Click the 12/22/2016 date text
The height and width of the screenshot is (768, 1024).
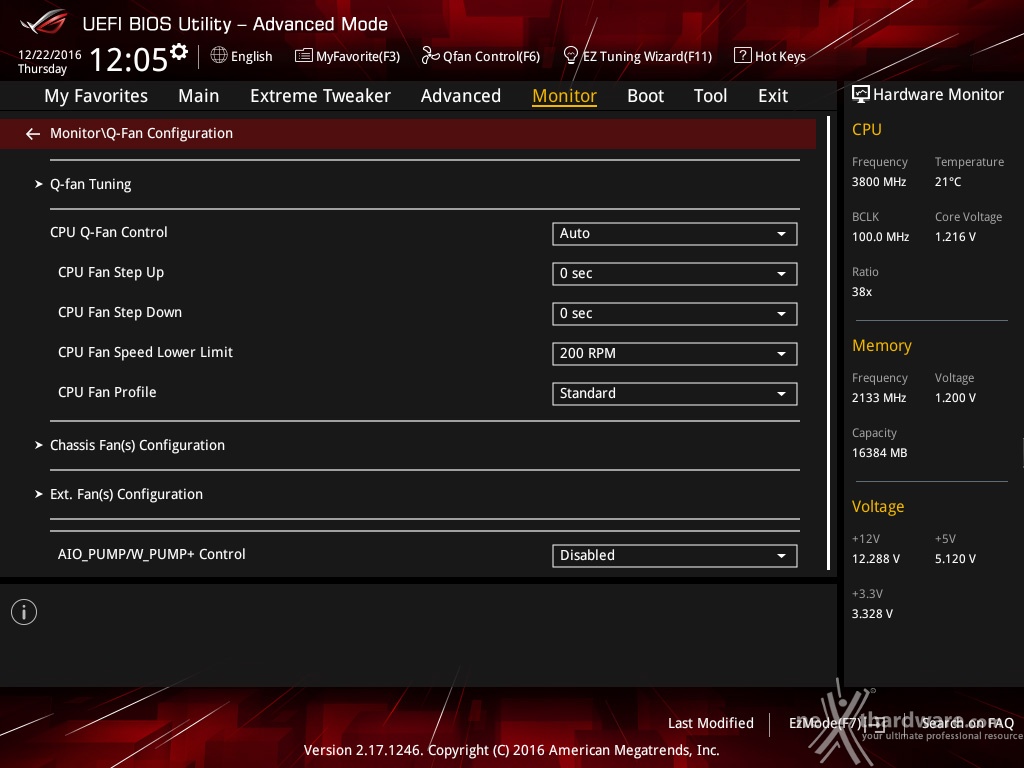(x=50, y=55)
